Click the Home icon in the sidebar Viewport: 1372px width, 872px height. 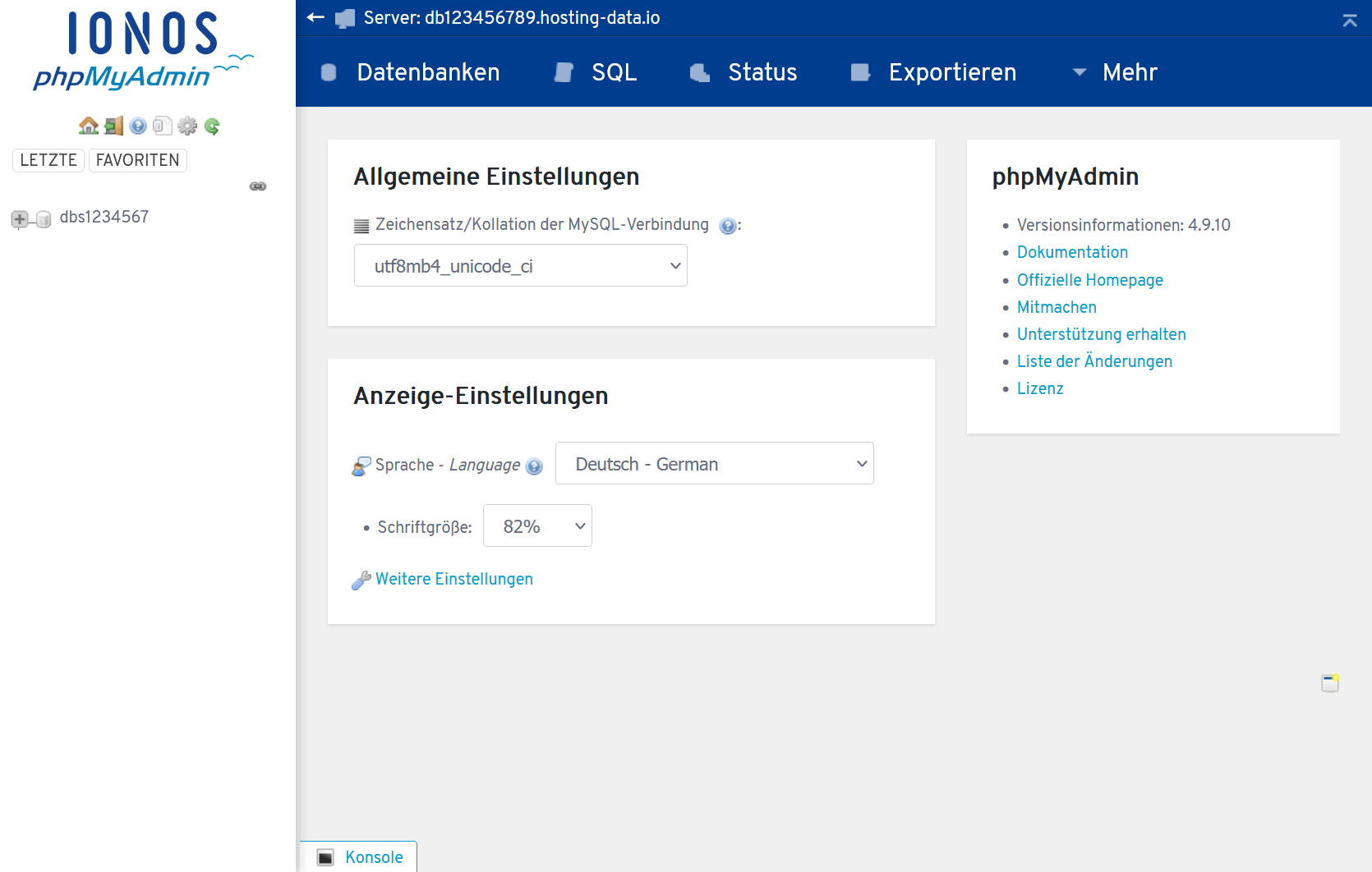coord(89,126)
